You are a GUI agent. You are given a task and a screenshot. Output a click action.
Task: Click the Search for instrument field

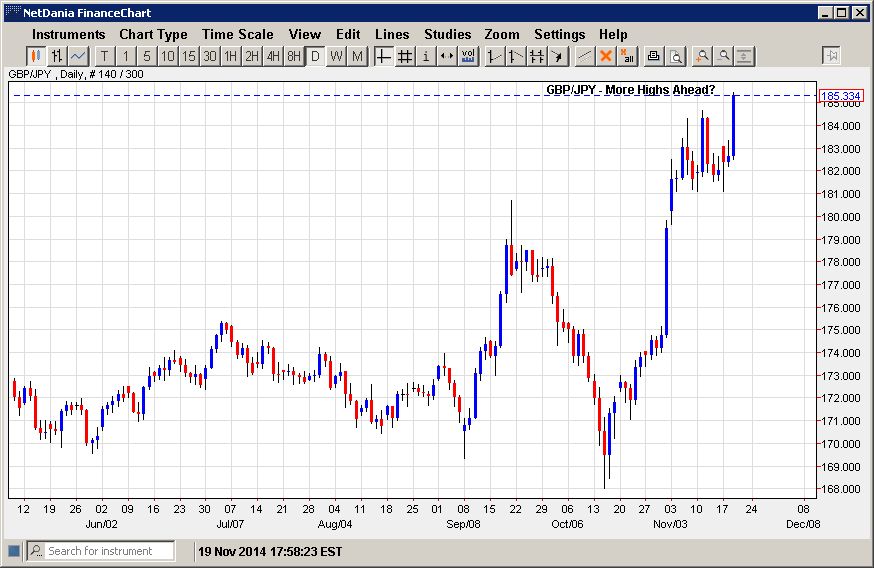(100, 551)
